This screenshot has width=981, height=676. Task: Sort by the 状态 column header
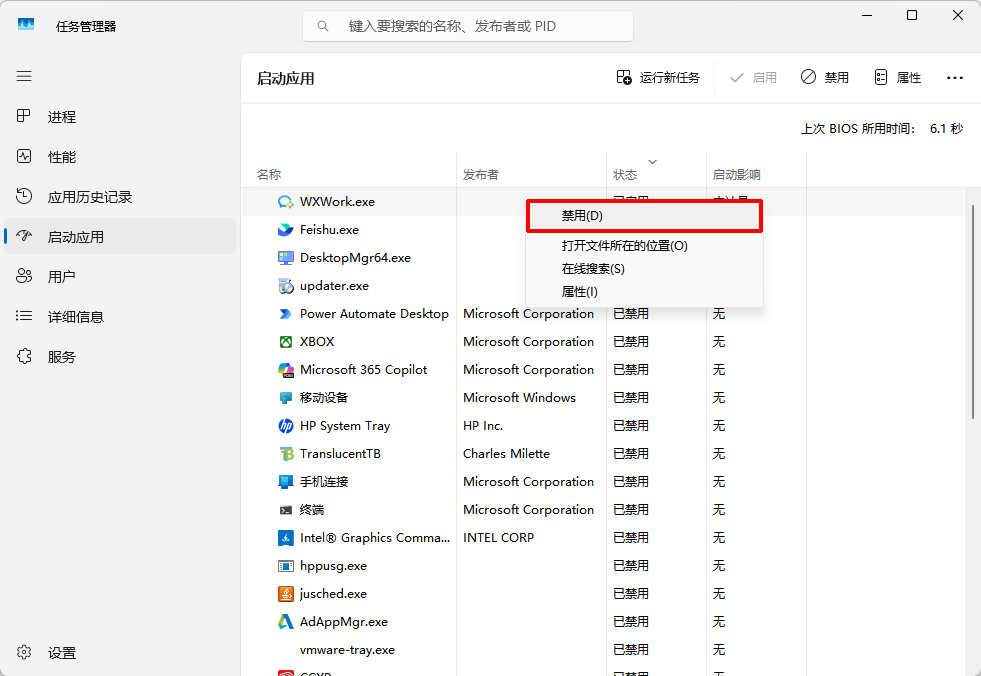pyautogui.click(x=657, y=170)
